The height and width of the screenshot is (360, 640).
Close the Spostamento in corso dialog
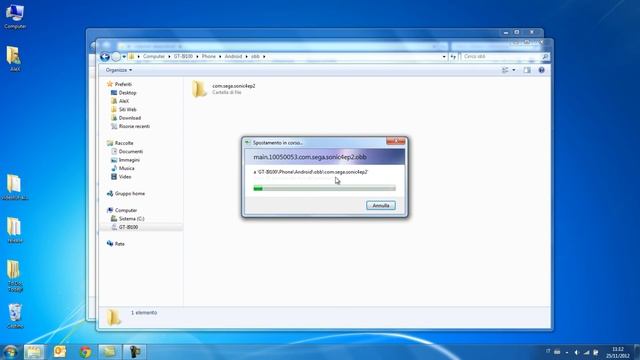396,141
